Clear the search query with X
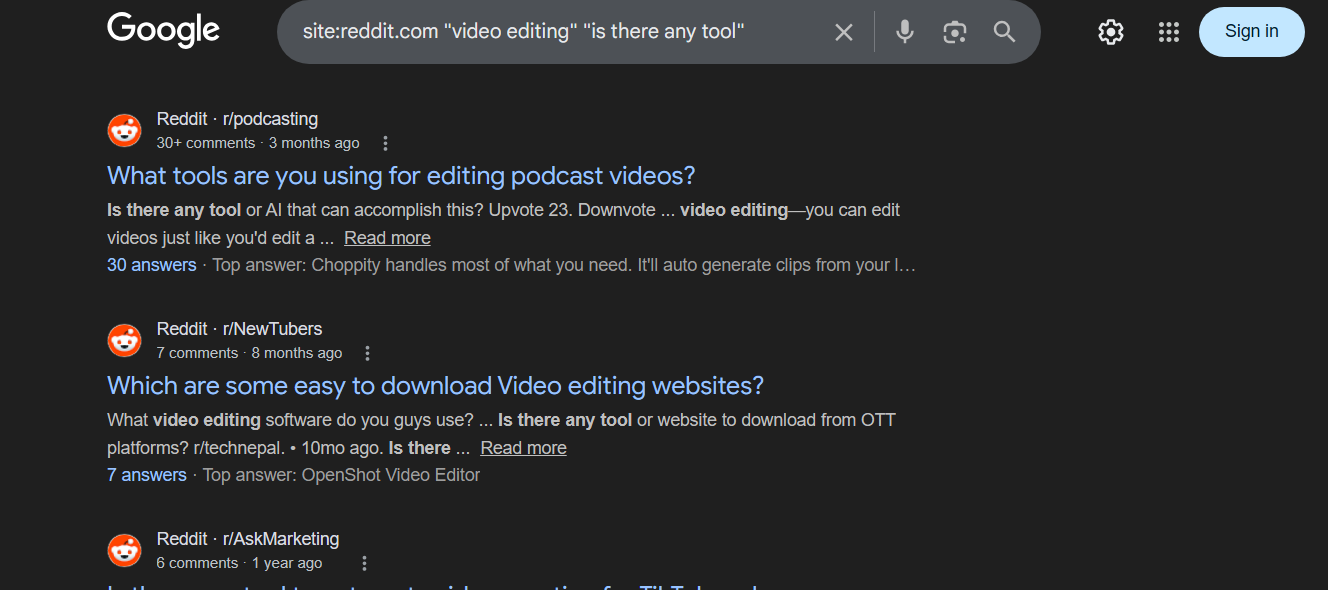1328x590 pixels. pos(844,32)
